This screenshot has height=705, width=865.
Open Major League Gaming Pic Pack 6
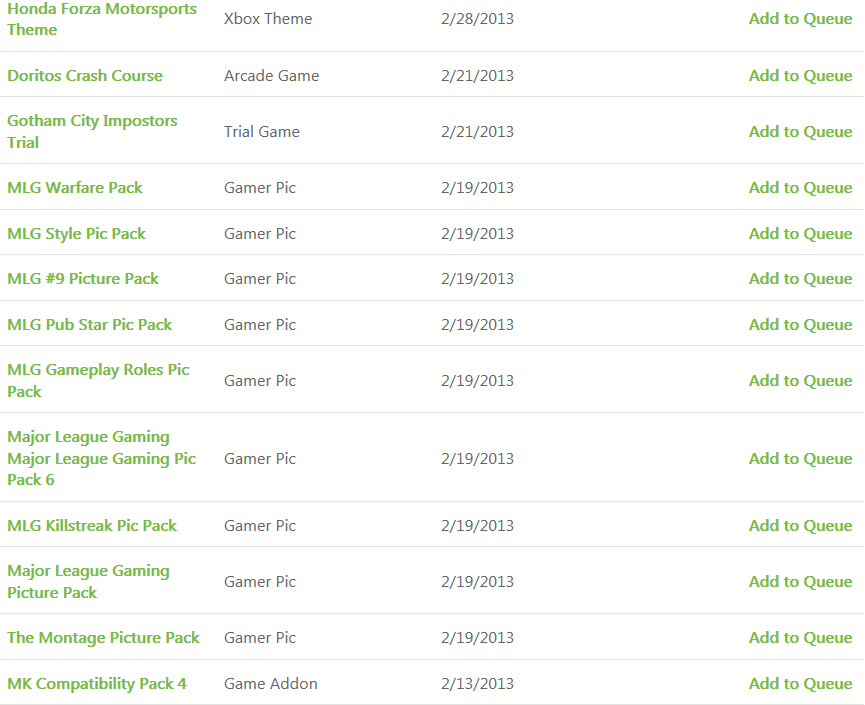[102, 458]
